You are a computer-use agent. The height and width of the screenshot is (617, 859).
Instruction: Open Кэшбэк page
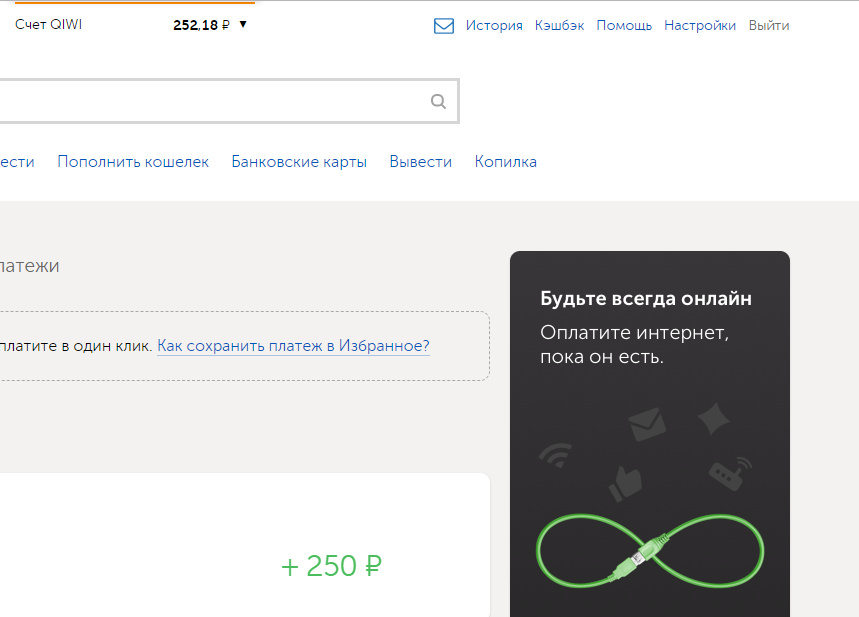(x=560, y=25)
